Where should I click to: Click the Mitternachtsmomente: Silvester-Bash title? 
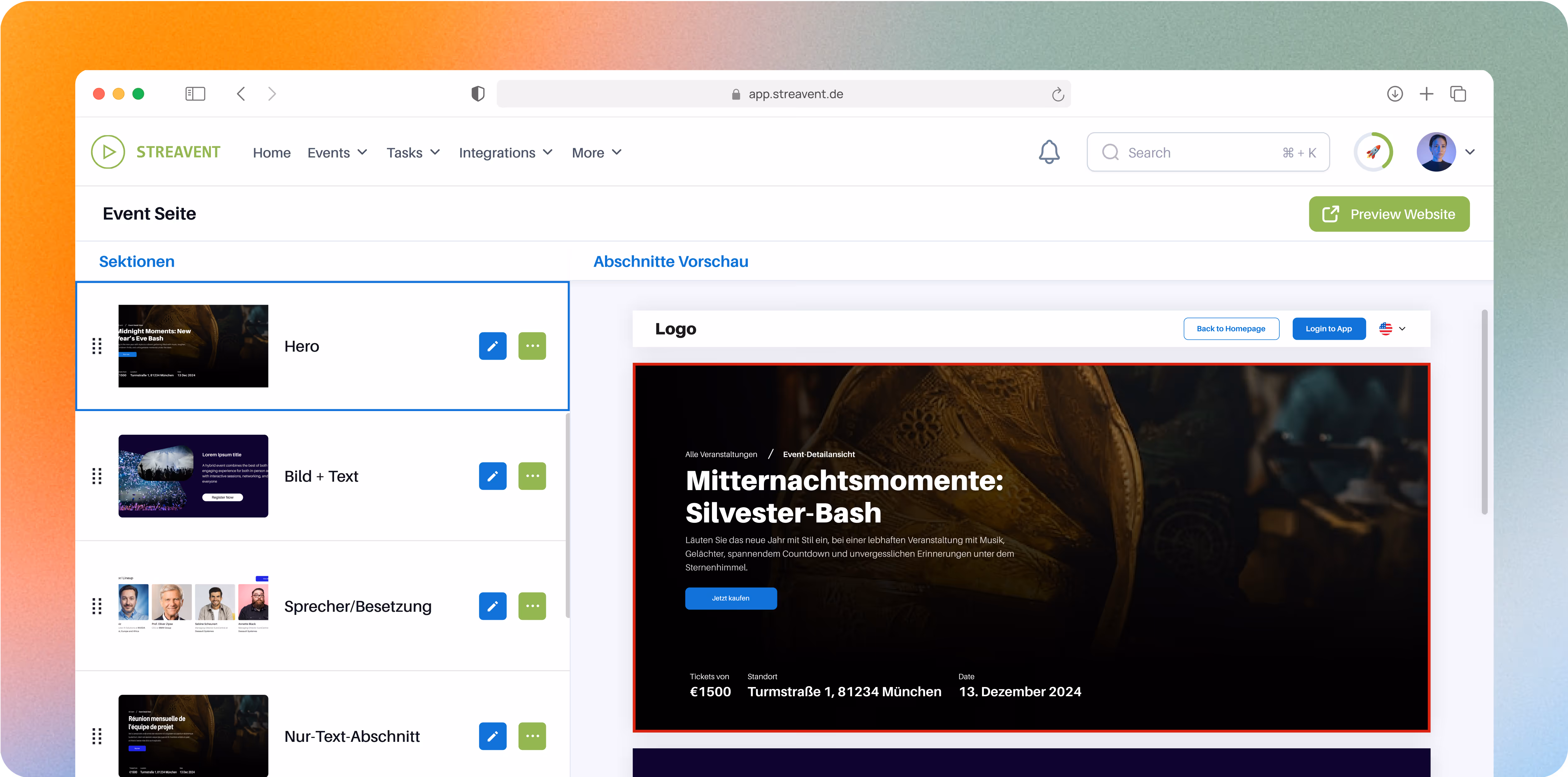point(844,496)
